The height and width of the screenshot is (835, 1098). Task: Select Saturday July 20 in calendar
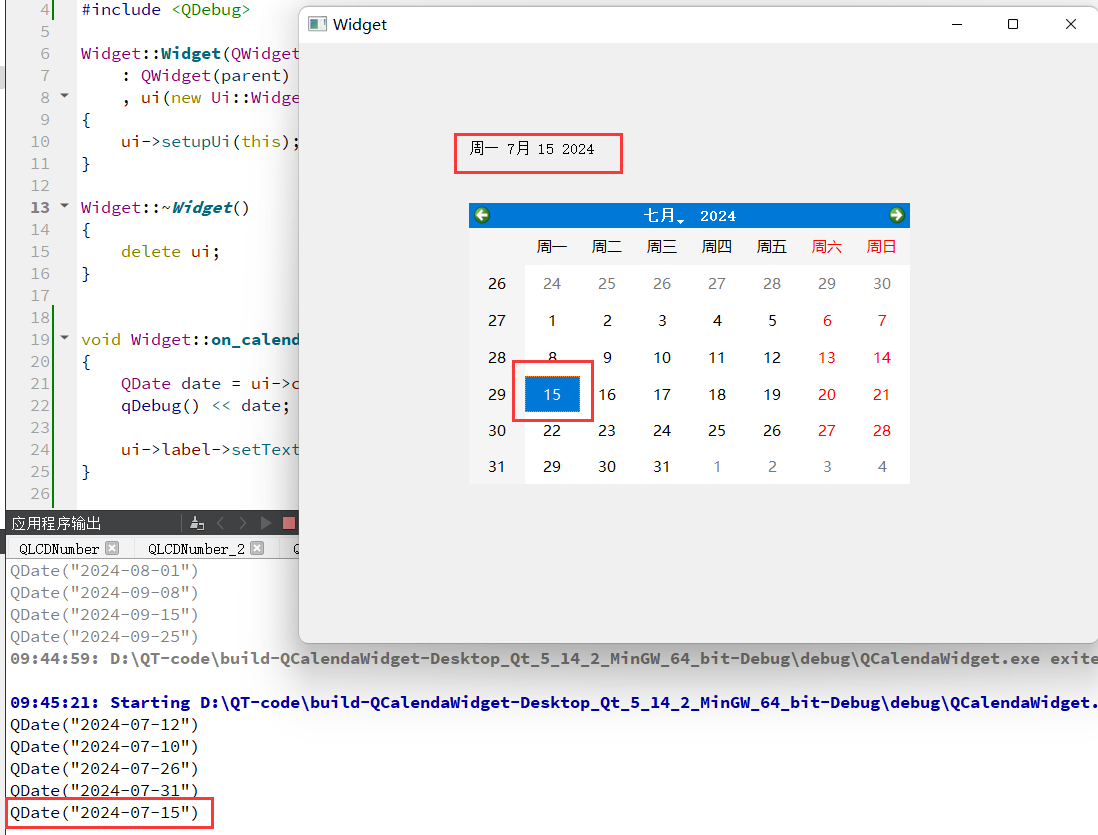click(x=827, y=394)
